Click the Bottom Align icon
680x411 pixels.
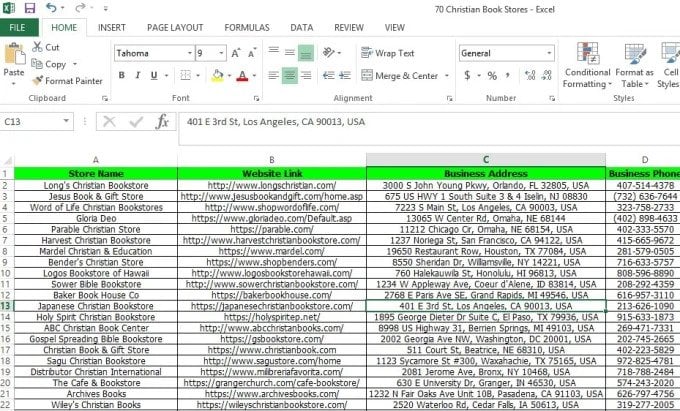click(306, 53)
